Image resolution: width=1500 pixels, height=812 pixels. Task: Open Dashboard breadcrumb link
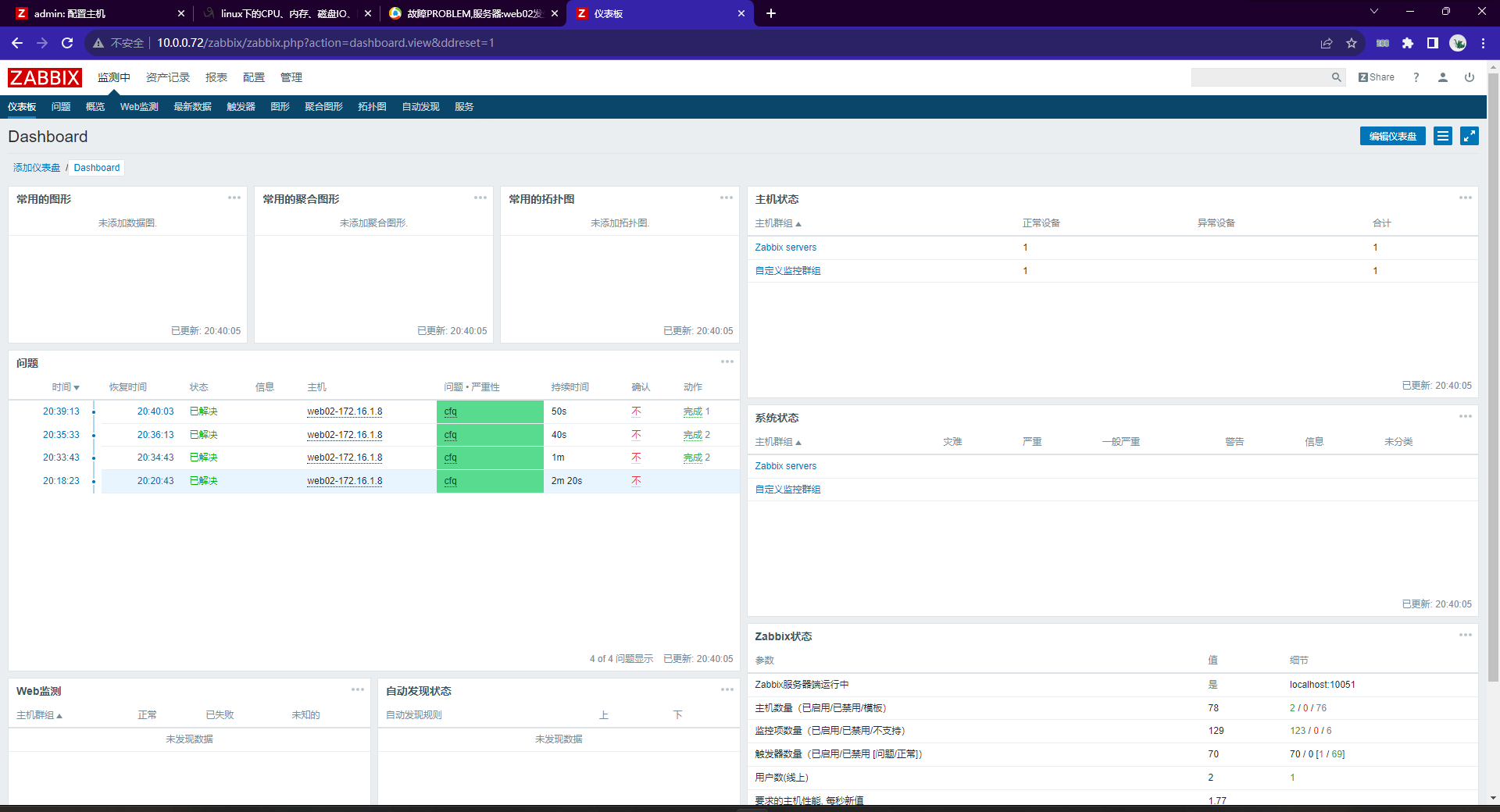pyautogui.click(x=97, y=168)
